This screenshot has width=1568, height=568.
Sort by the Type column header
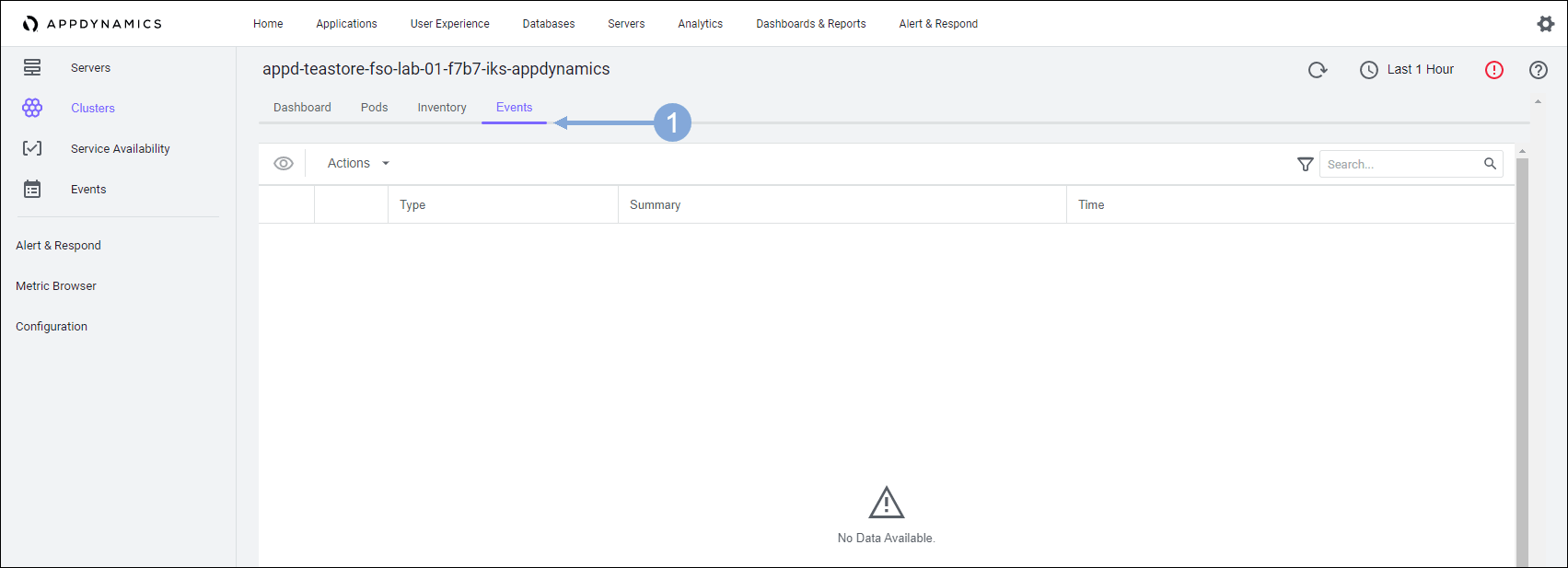point(412,205)
